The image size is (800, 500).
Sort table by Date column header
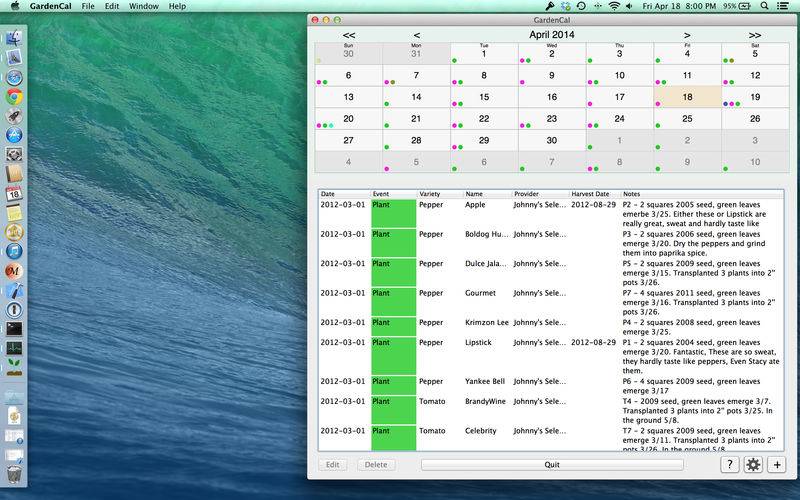(x=344, y=194)
